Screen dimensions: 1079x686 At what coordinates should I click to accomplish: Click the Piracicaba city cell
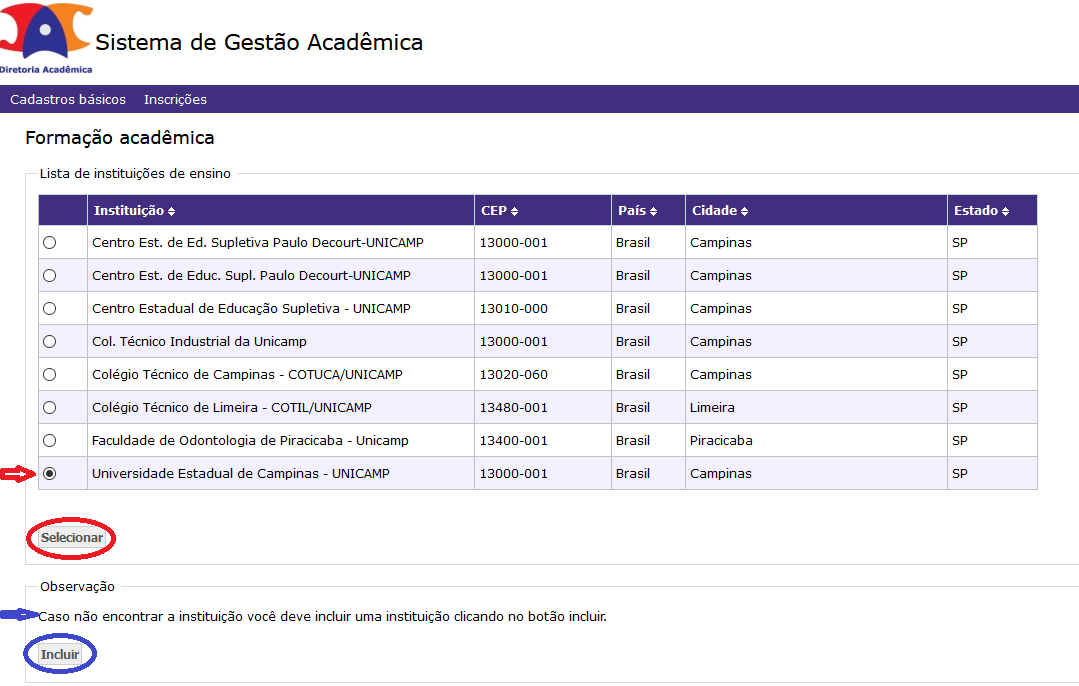(816, 441)
